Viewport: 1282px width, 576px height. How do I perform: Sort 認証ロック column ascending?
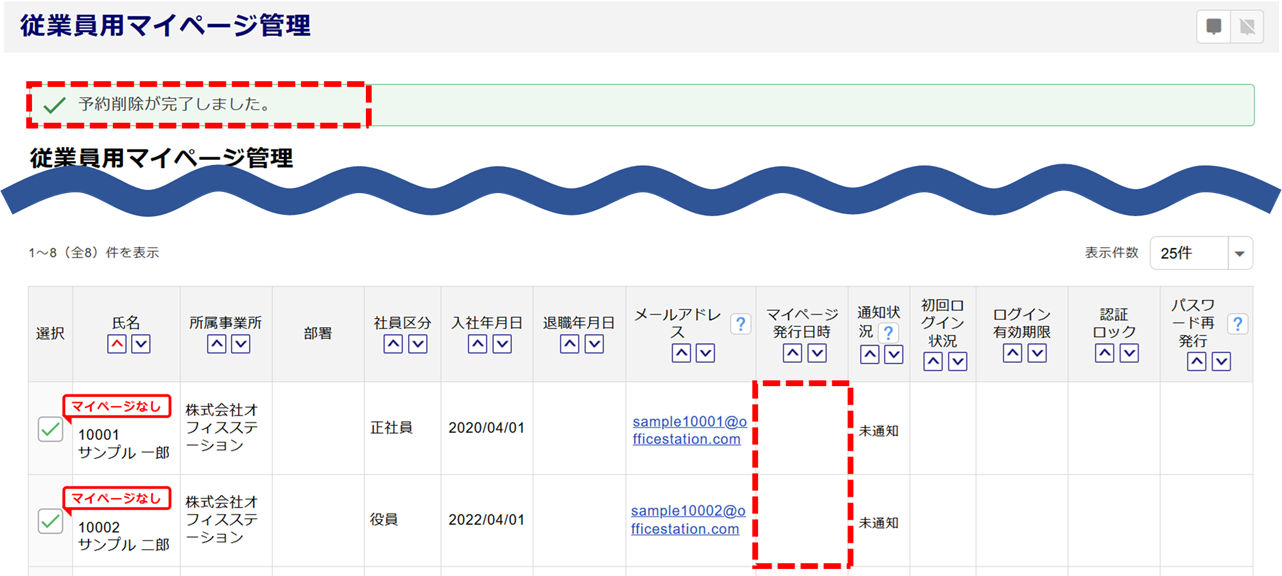pos(1105,353)
